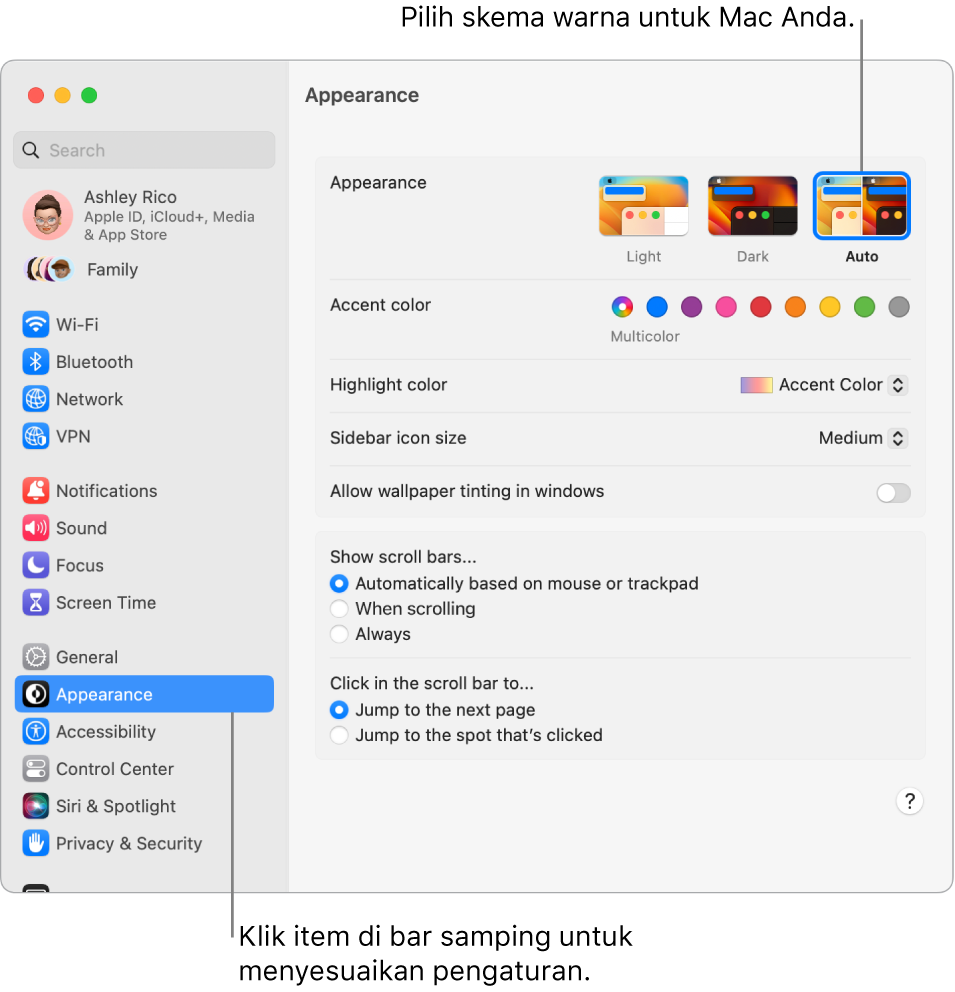Click the Focus moon icon
Screen dimensions: 955x992
click(36, 566)
